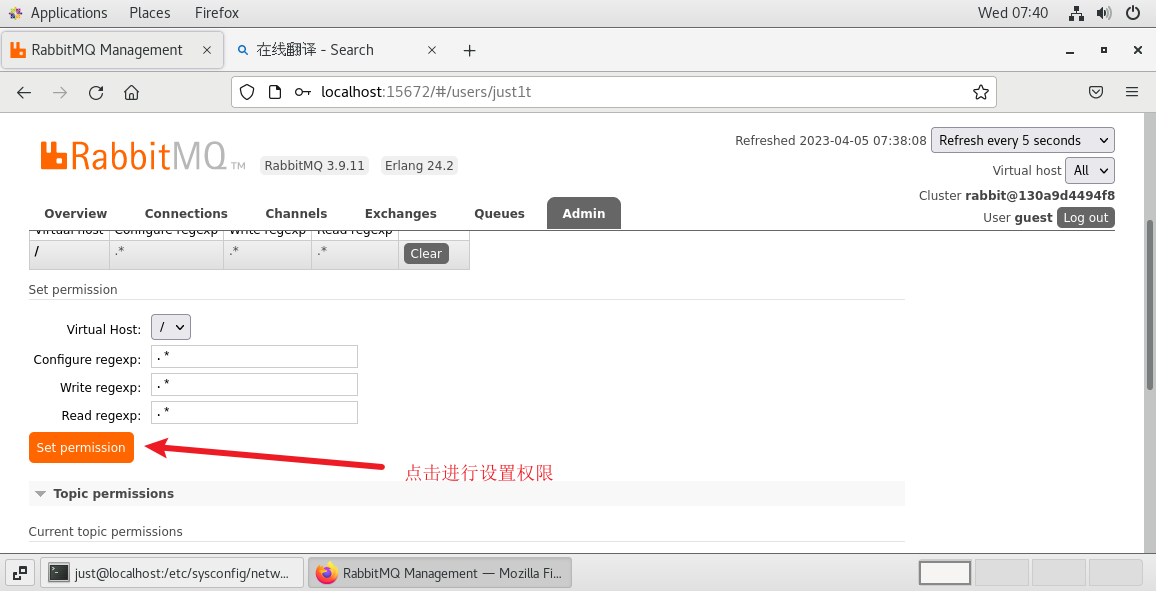Click the power button tray icon

(1133, 13)
